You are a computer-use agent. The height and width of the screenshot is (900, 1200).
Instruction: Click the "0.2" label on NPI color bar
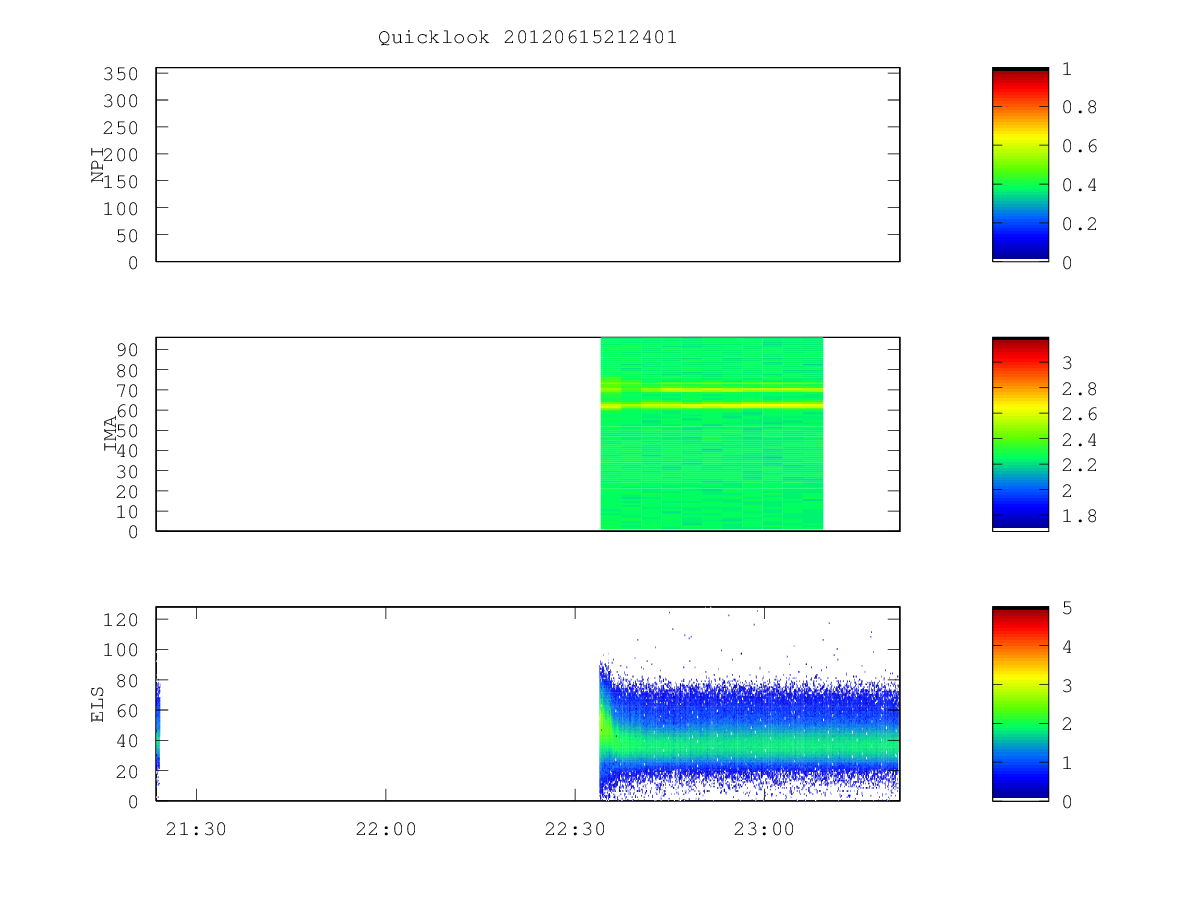point(1080,224)
